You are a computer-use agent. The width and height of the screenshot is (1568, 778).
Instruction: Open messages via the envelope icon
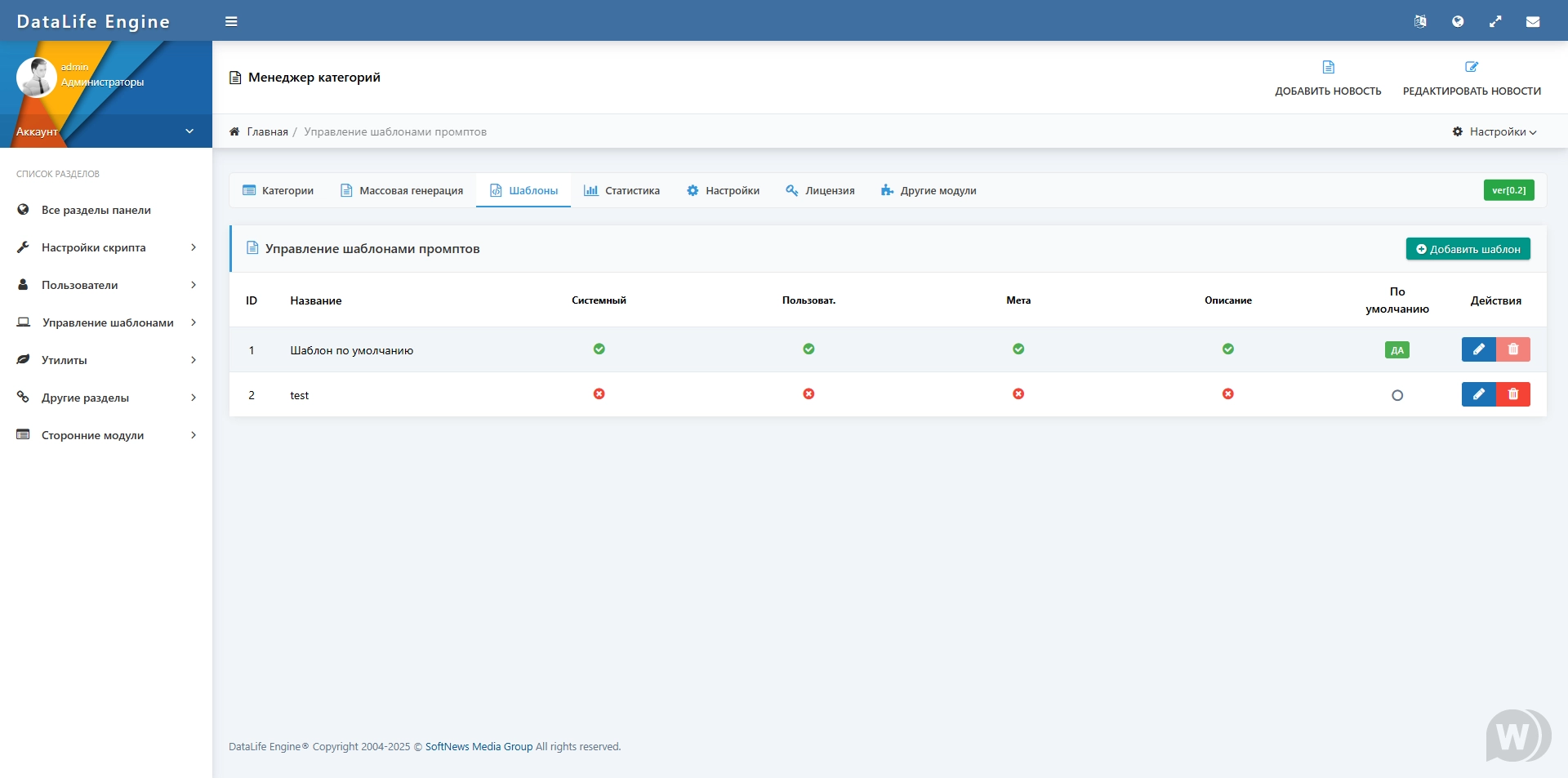1533,22
